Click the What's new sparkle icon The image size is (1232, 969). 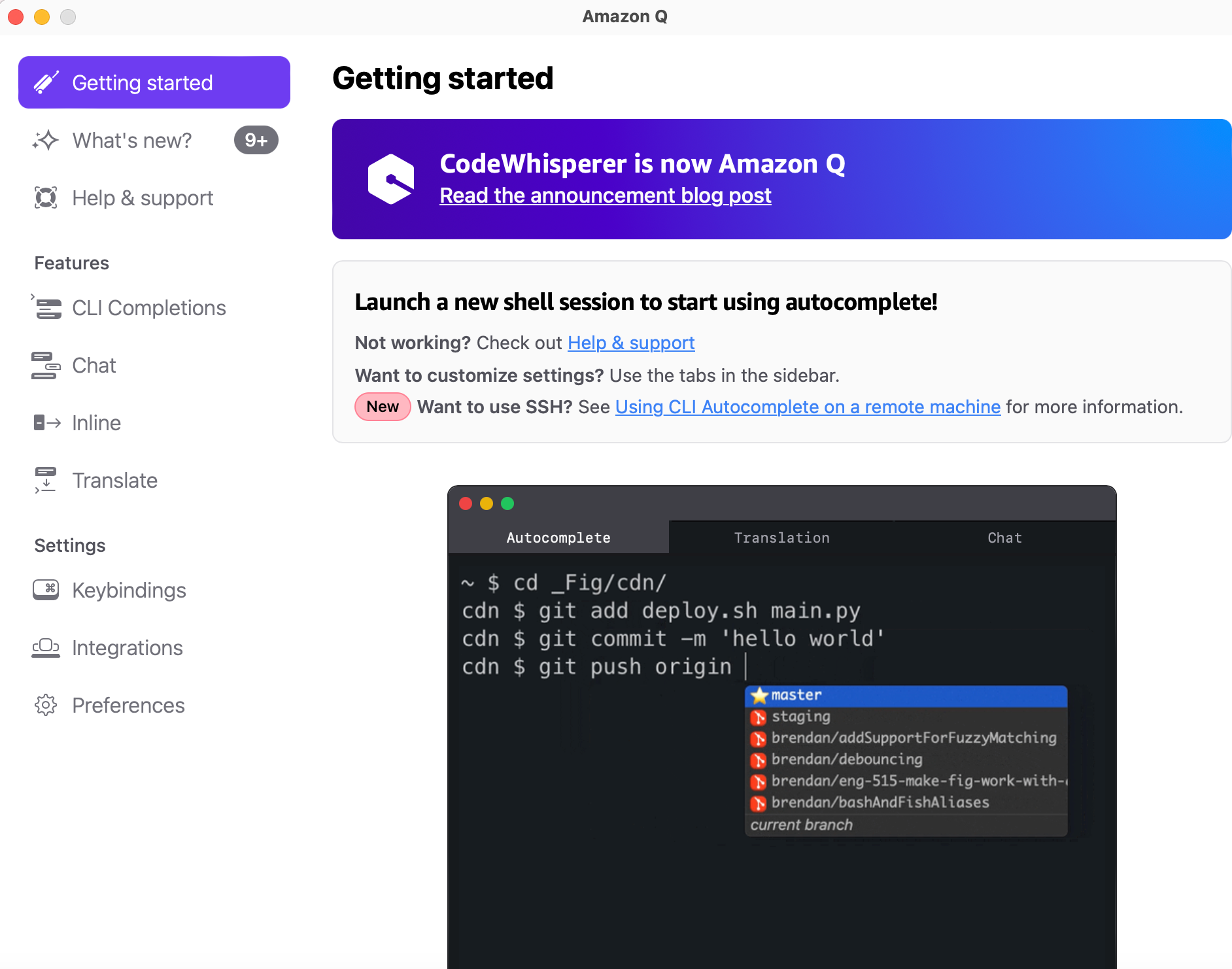tap(46, 140)
